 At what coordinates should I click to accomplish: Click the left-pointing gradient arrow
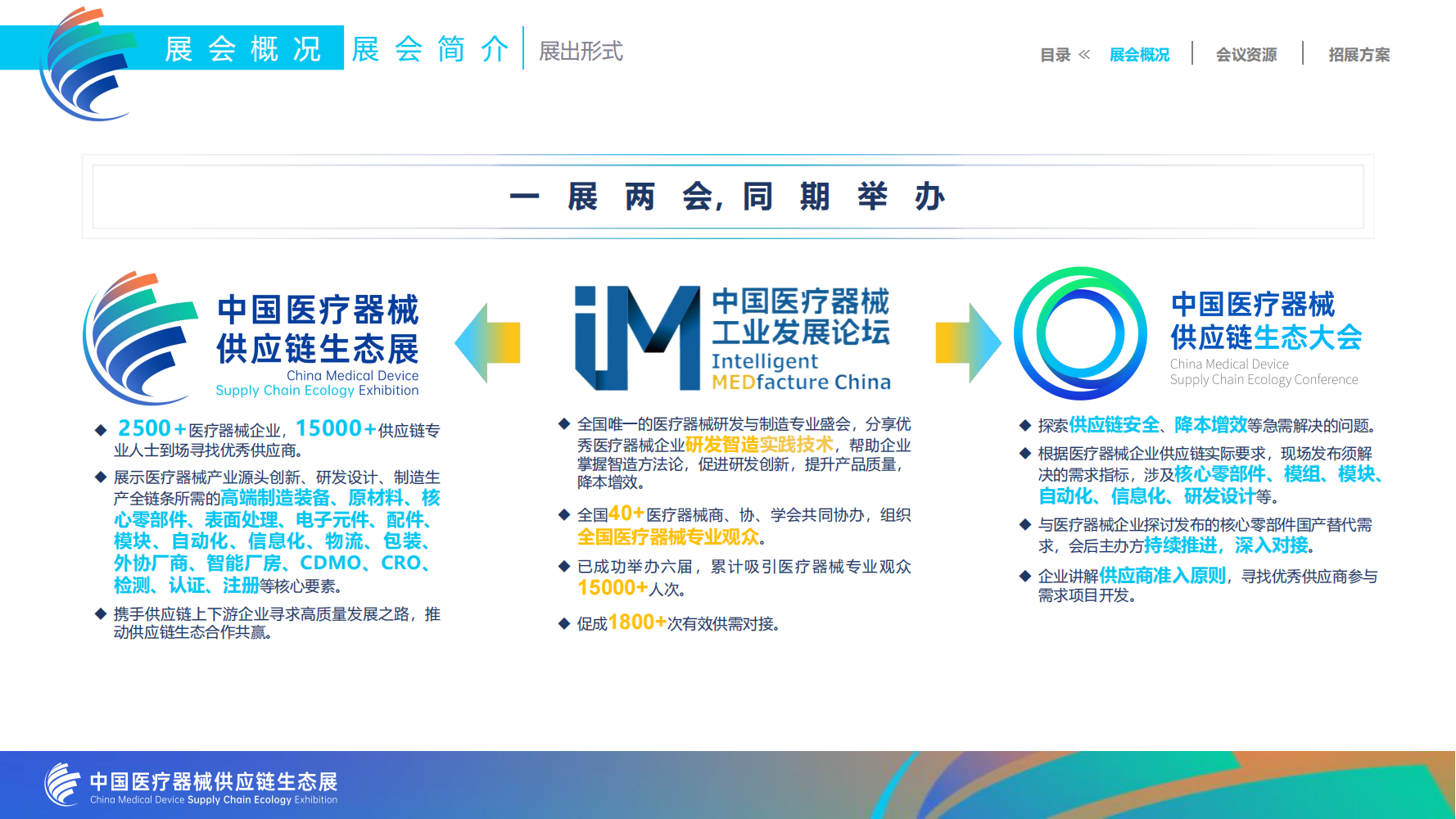tap(488, 342)
